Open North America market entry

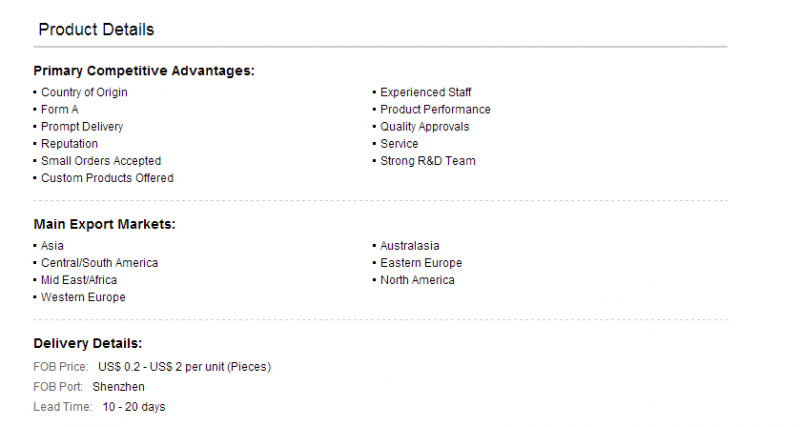(x=417, y=280)
